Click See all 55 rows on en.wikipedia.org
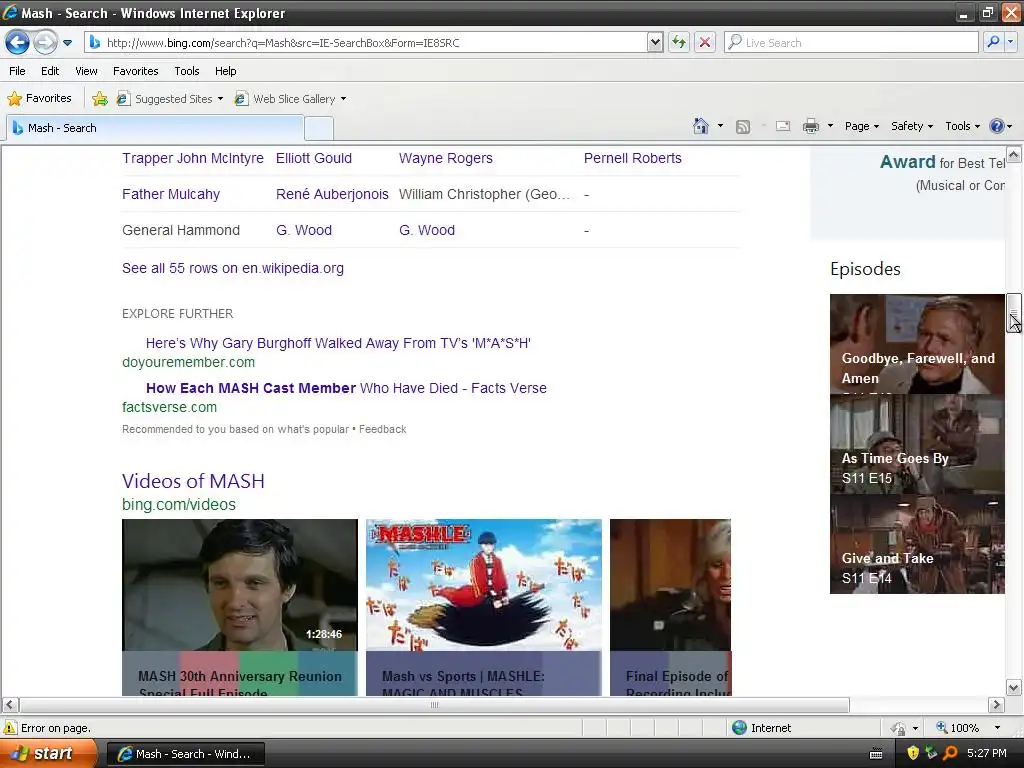Screen dimensions: 1024x768 tap(232, 268)
